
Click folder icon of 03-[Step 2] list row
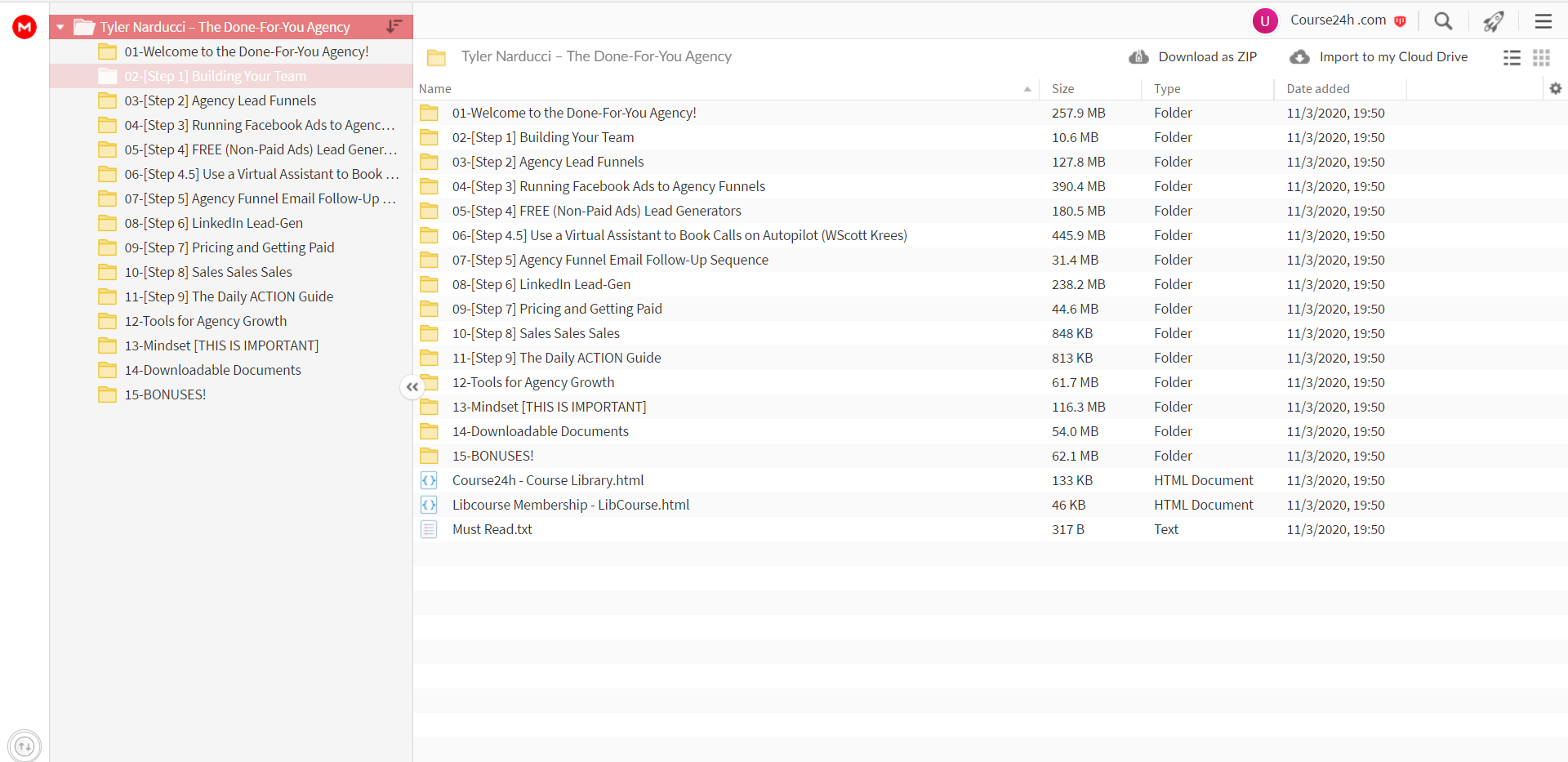[x=429, y=162]
